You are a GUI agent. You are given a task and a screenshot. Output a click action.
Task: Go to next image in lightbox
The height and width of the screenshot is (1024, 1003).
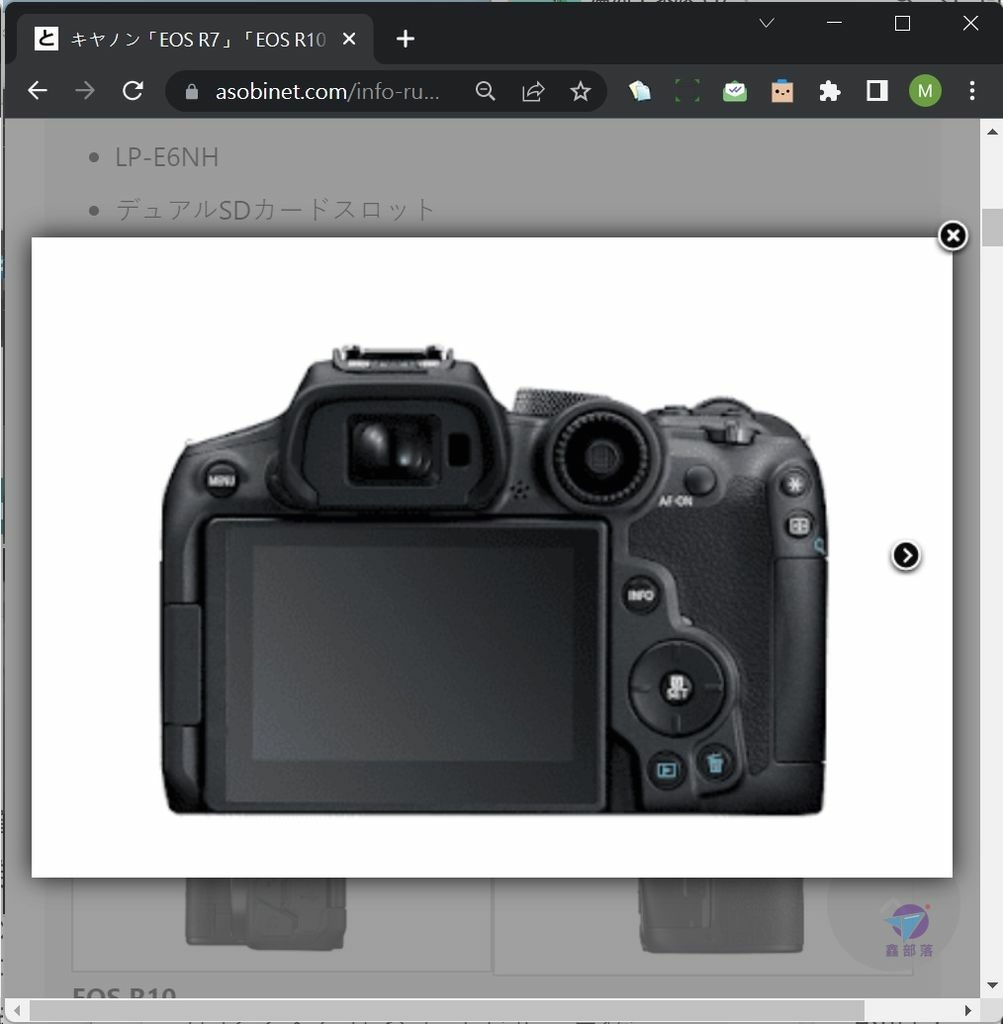click(906, 556)
